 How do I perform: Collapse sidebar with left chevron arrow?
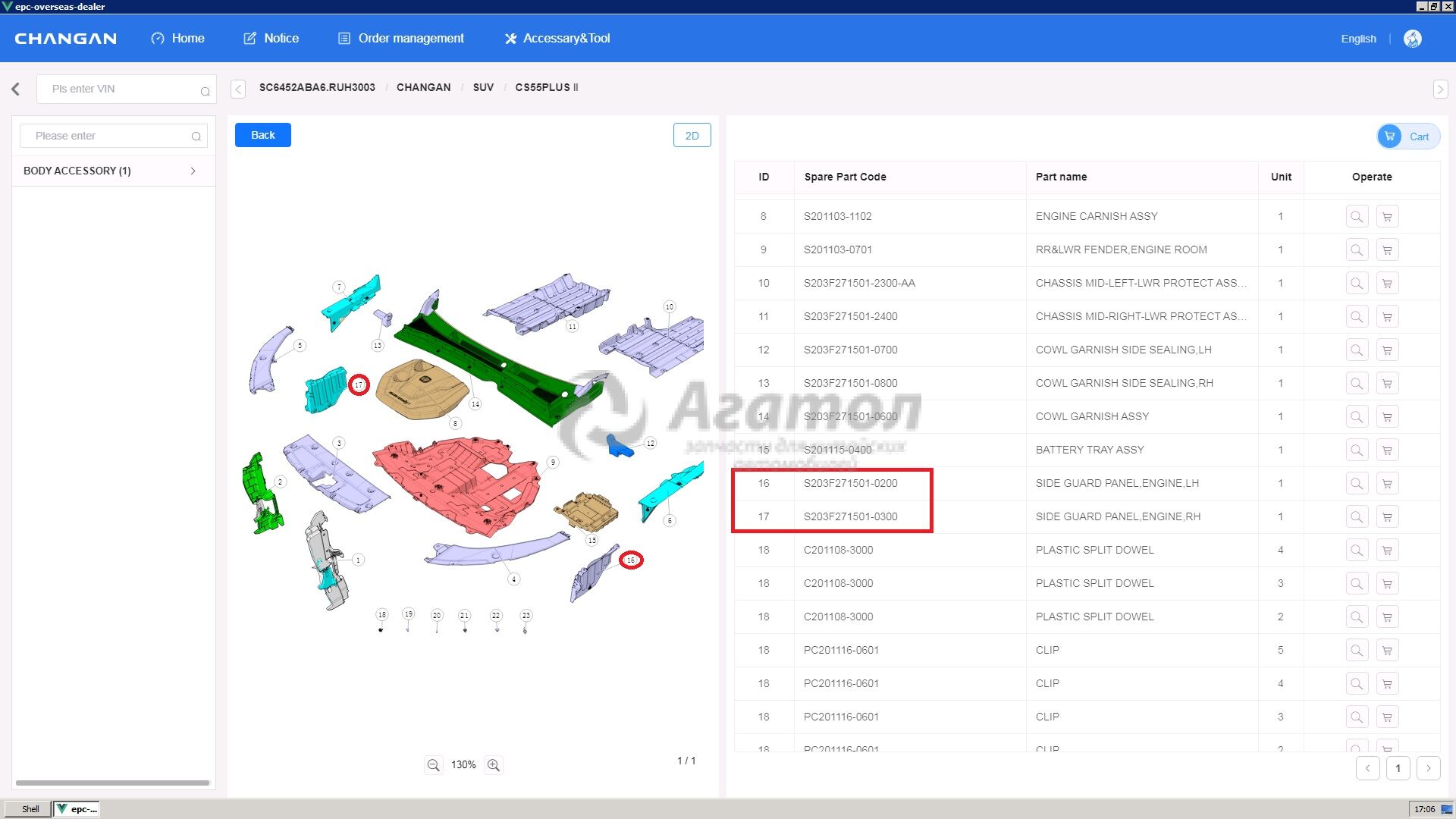(16, 89)
